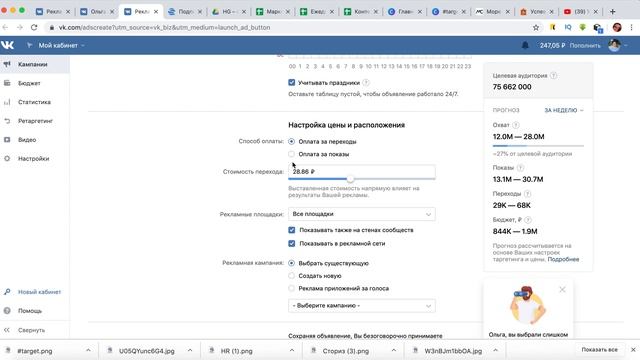Image resolution: width=640 pixels, height=360 pixels.
Task: Open Рекламные площадки dropdown
Action: coord(362,214)
